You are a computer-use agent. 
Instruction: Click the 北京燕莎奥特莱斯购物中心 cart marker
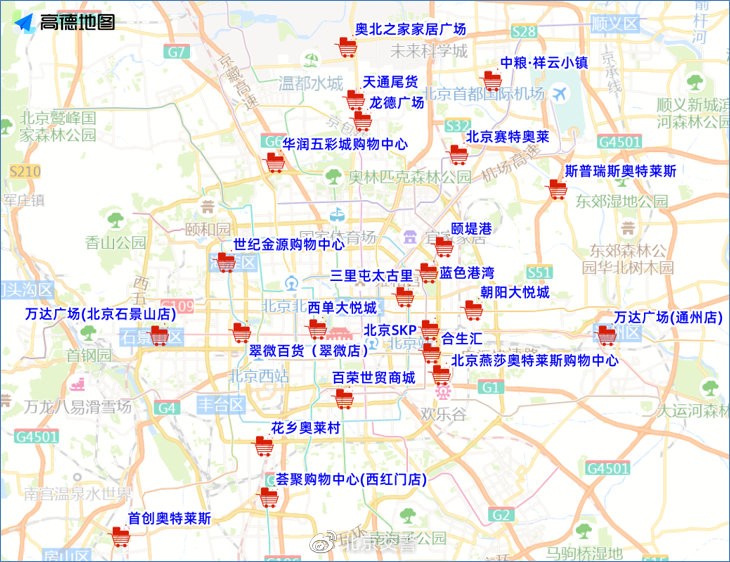click(440, 375)
